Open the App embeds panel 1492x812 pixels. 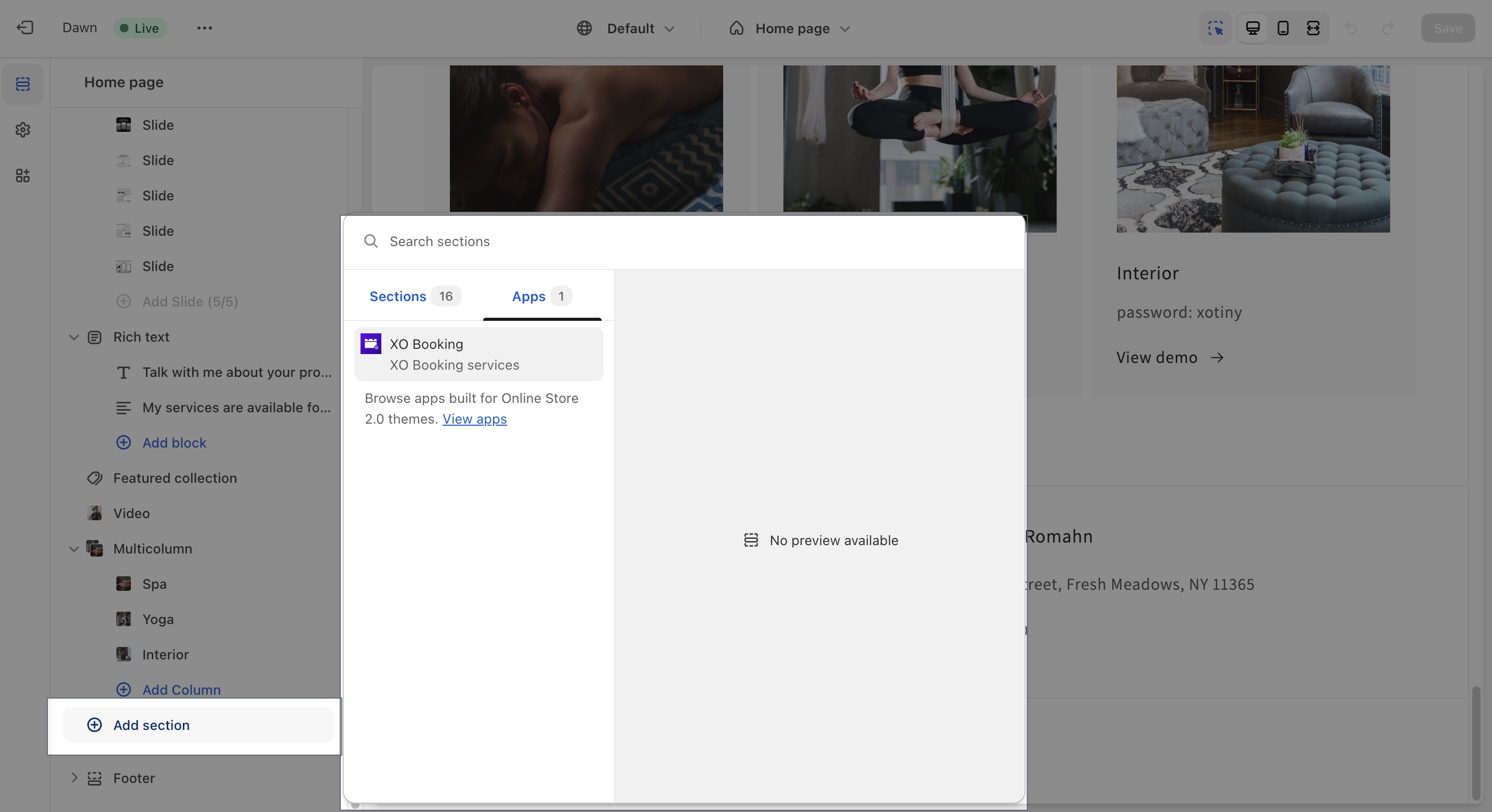[x=22, y=175]
